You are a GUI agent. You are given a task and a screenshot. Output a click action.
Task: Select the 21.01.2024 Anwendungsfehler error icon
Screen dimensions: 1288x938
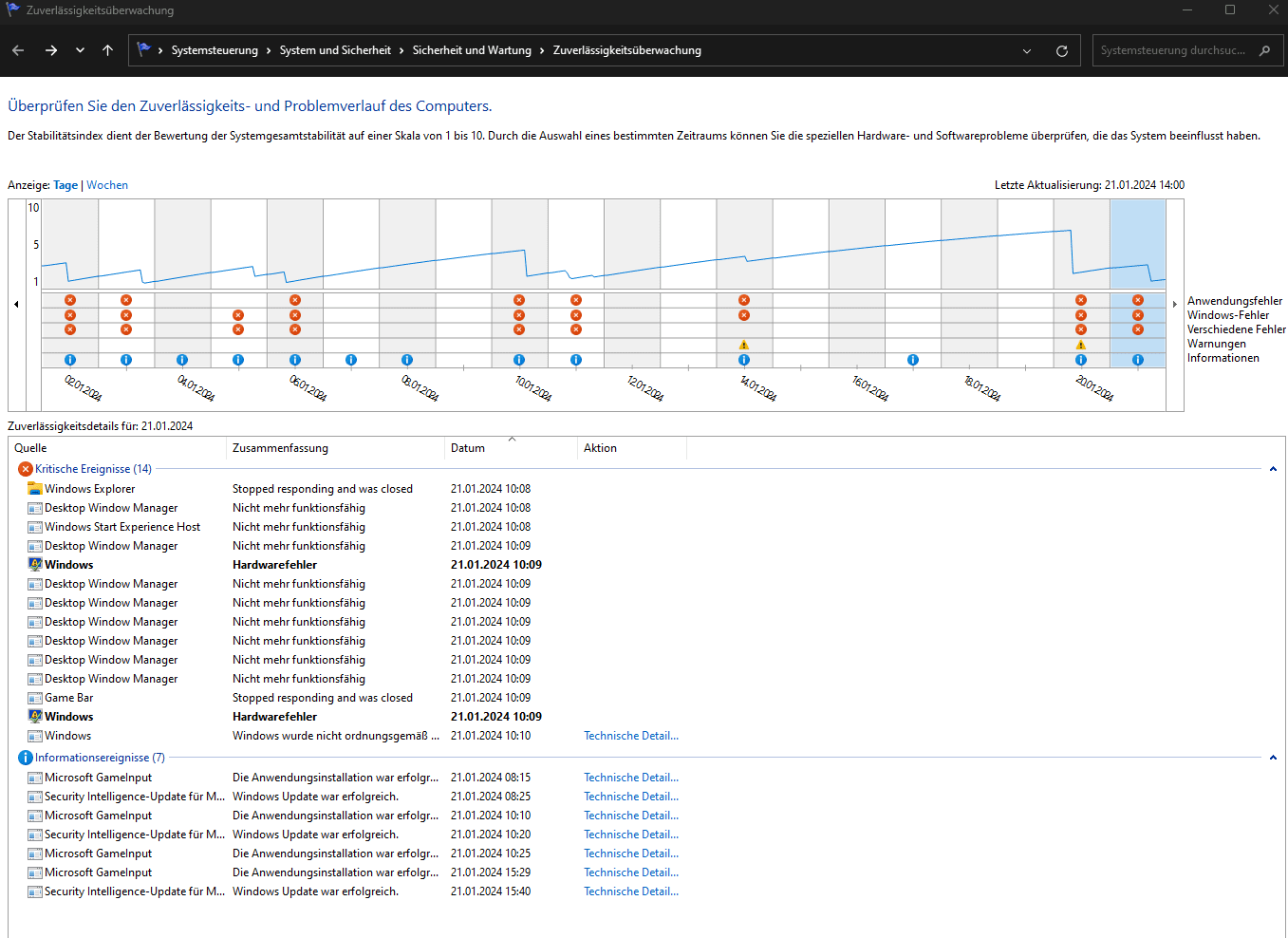pos(1138,300)
